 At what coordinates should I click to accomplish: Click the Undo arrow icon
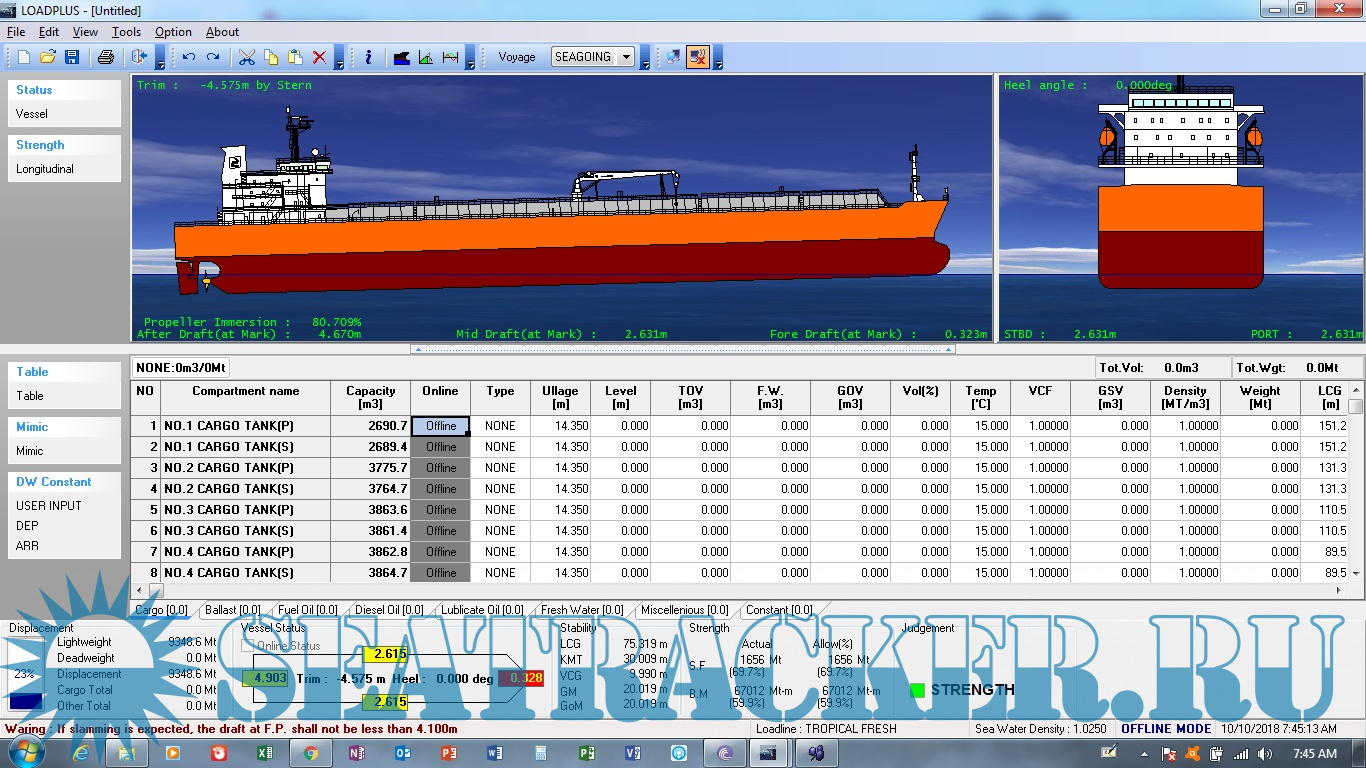pyautogui.click(x=188, y=57)
